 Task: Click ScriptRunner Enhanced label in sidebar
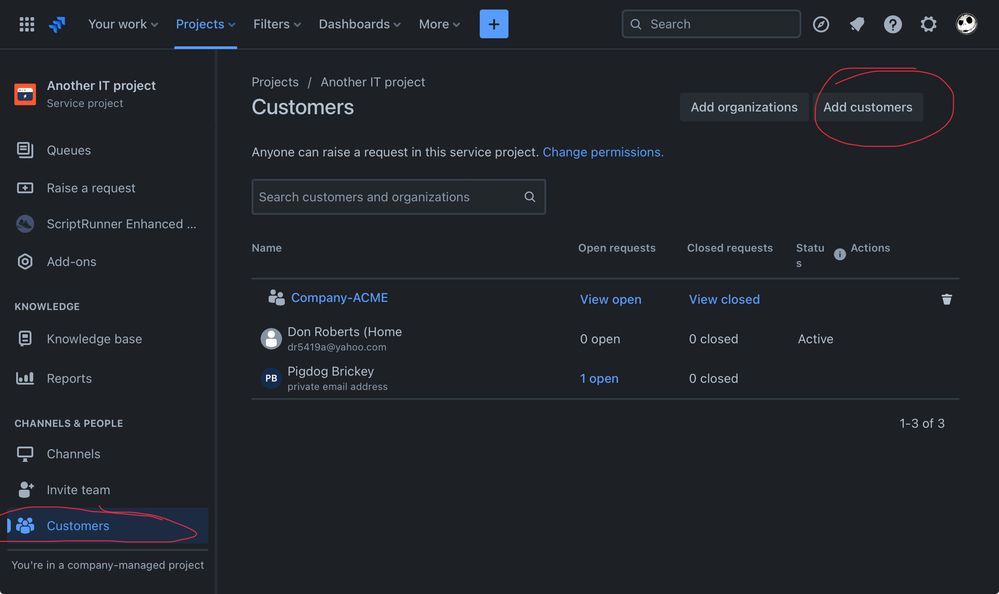click(x=122, y=224)
